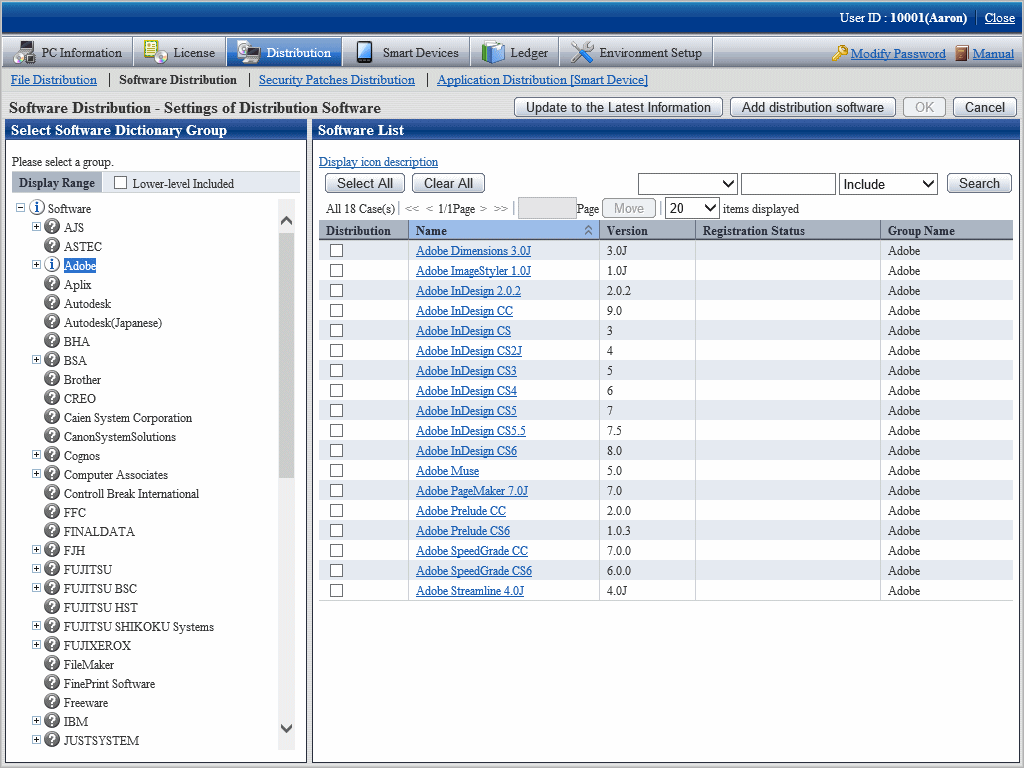Viewport: 1024px width, 768px height.
Task: Click the sort arrow icon in Name column
Action: 588,231
